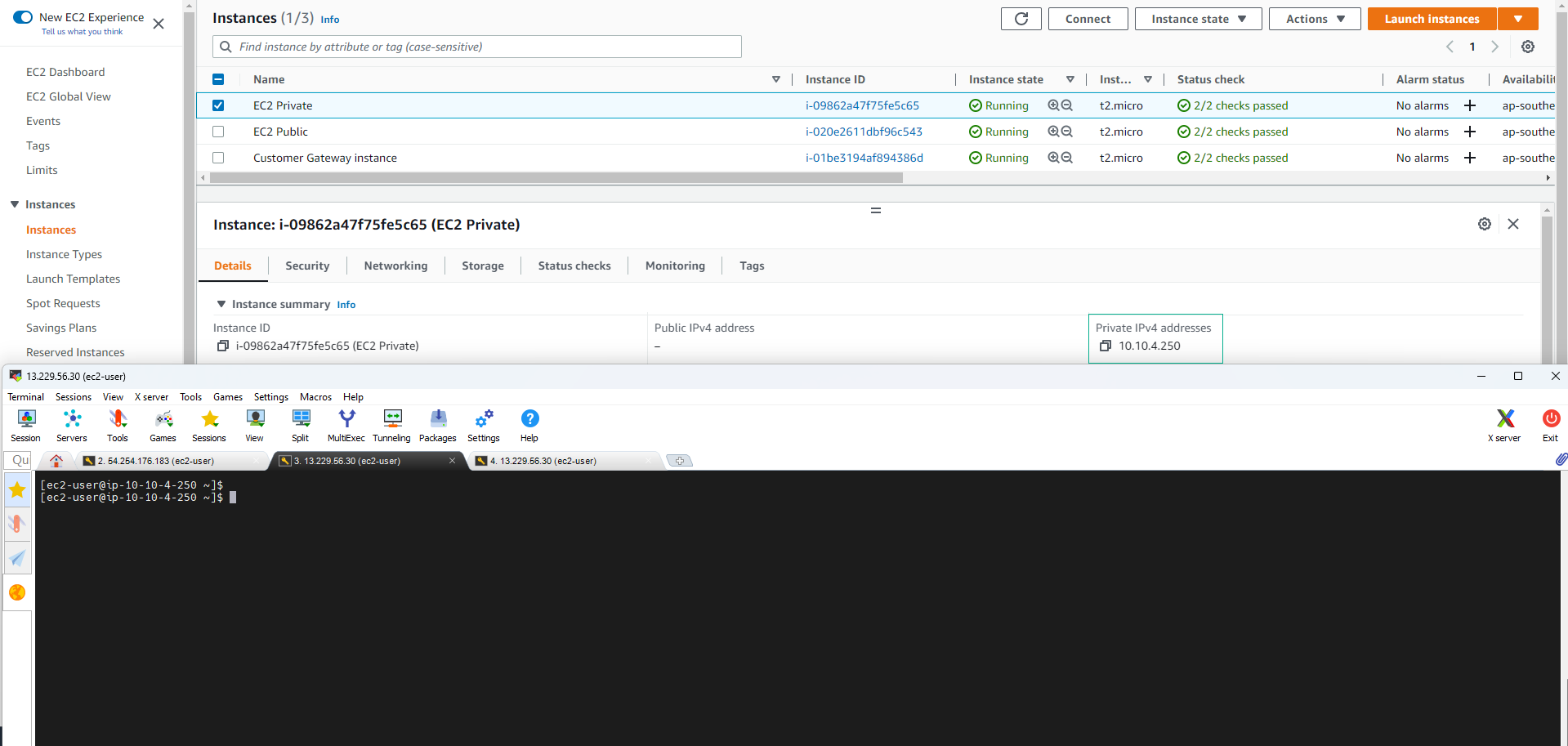Open the X server menu

coord(151,397)
